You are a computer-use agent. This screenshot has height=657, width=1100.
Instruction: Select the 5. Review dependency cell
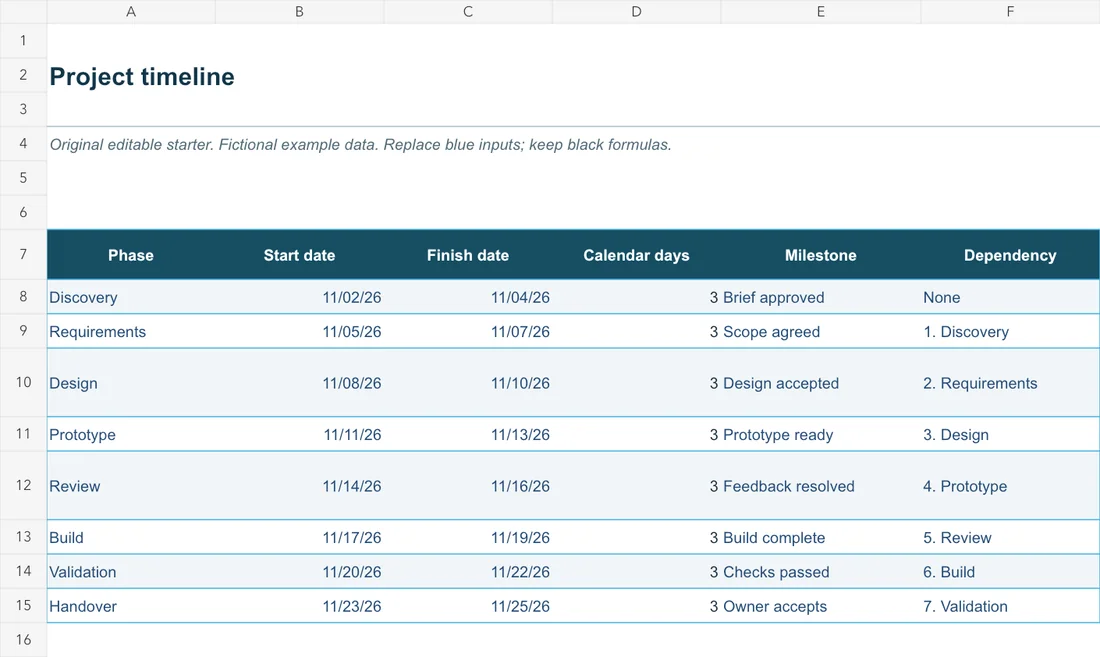click(x=1010, y=538)
